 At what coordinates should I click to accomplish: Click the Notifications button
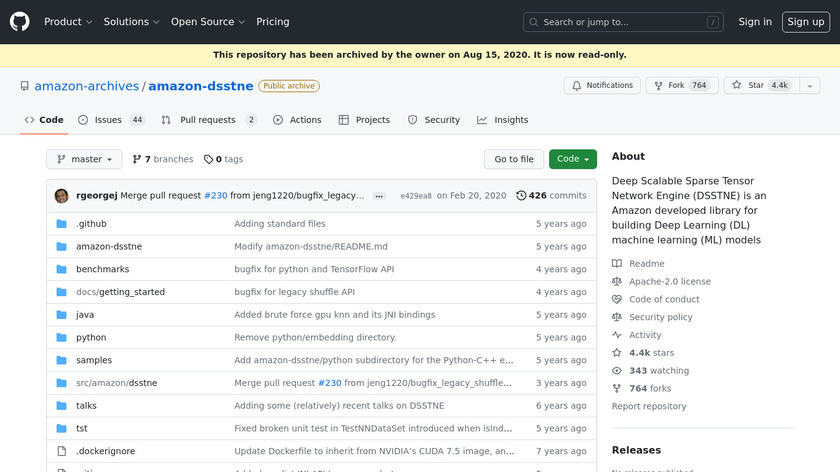pyautogui.click(x=602, y=86)
